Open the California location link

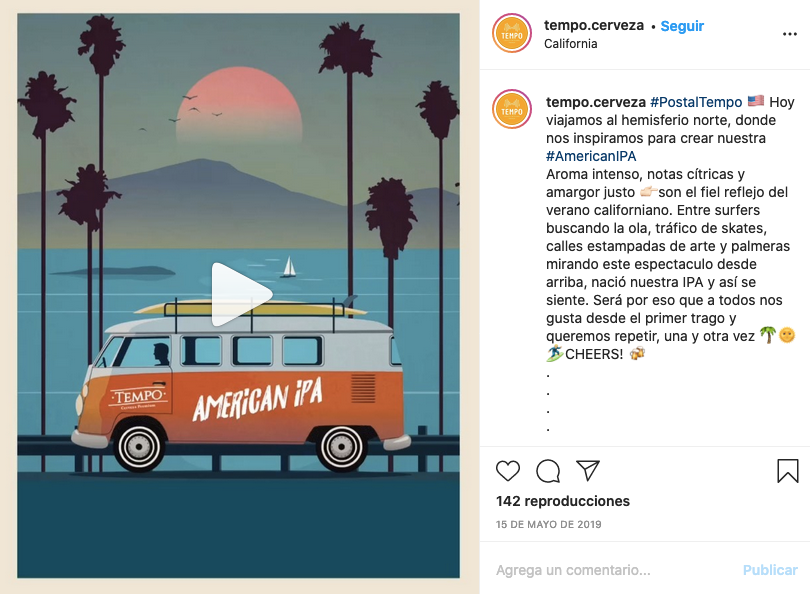[570, 44]
